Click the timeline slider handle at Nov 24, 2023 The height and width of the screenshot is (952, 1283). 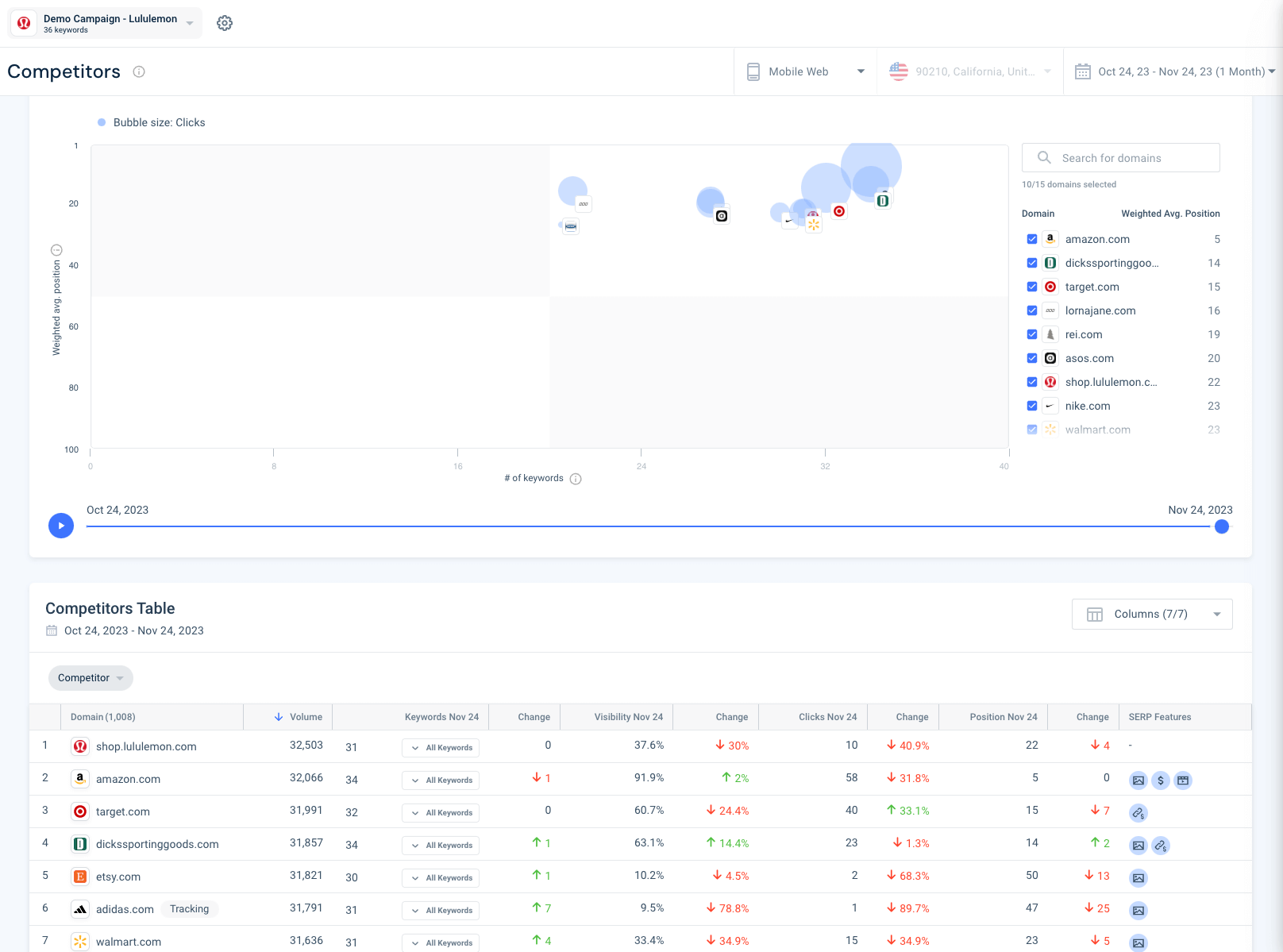[1223, 526]
